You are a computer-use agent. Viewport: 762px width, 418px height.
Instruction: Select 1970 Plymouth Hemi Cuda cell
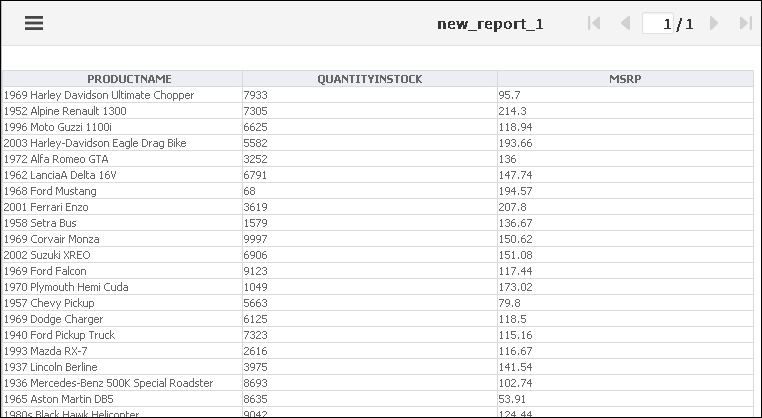122,287
